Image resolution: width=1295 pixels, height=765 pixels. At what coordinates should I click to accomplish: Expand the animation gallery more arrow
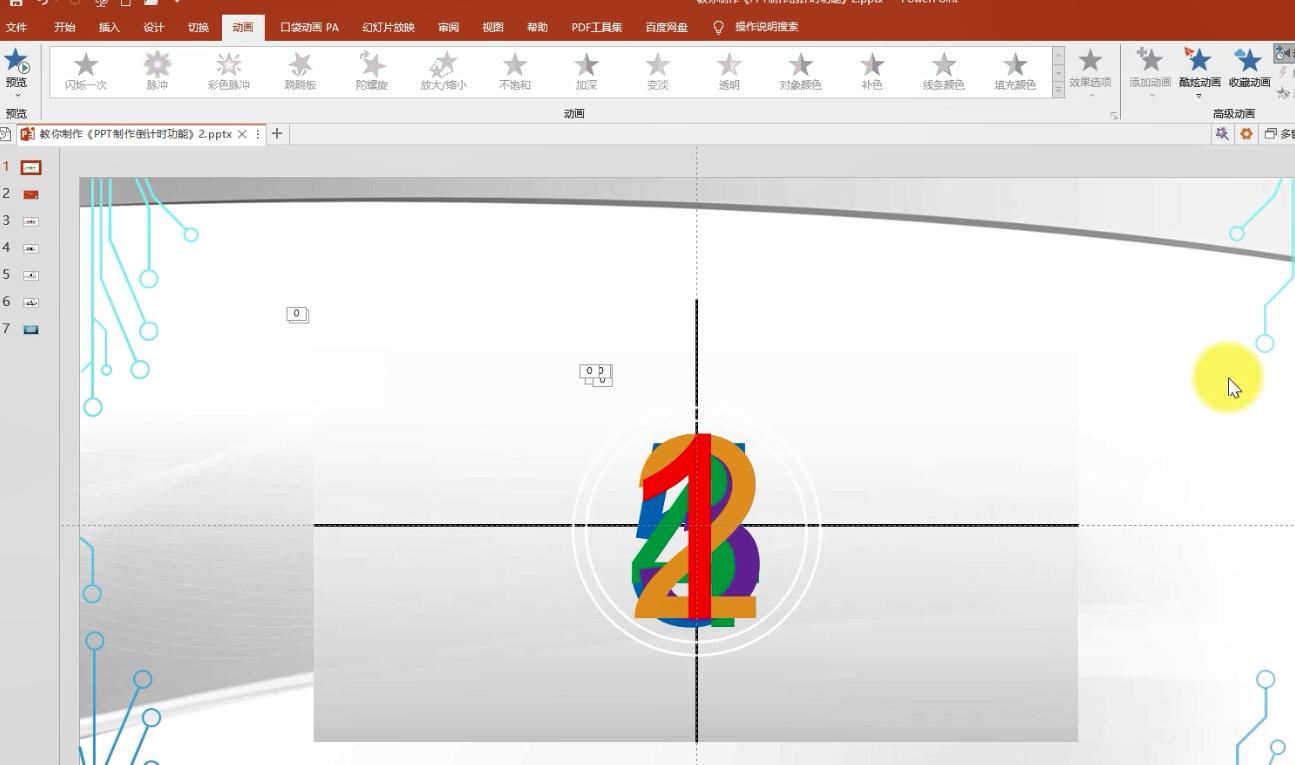coord(1059,91)
